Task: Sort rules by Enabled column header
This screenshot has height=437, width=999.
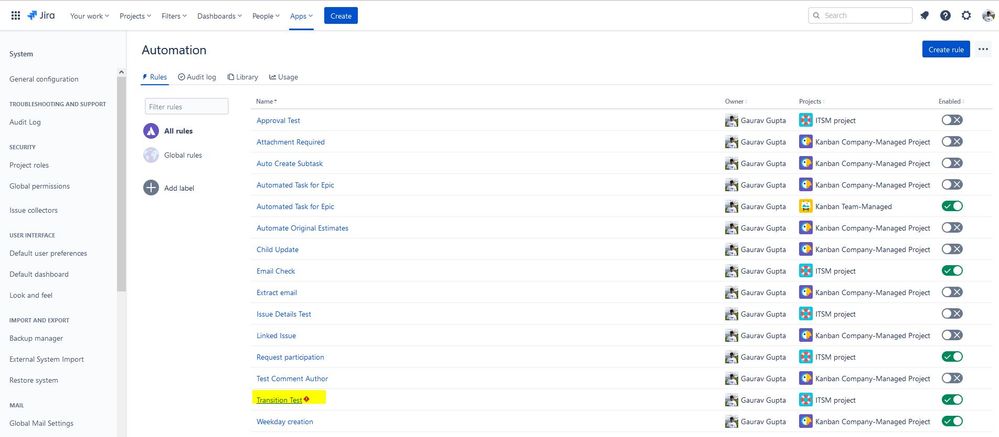Action: 951,101
